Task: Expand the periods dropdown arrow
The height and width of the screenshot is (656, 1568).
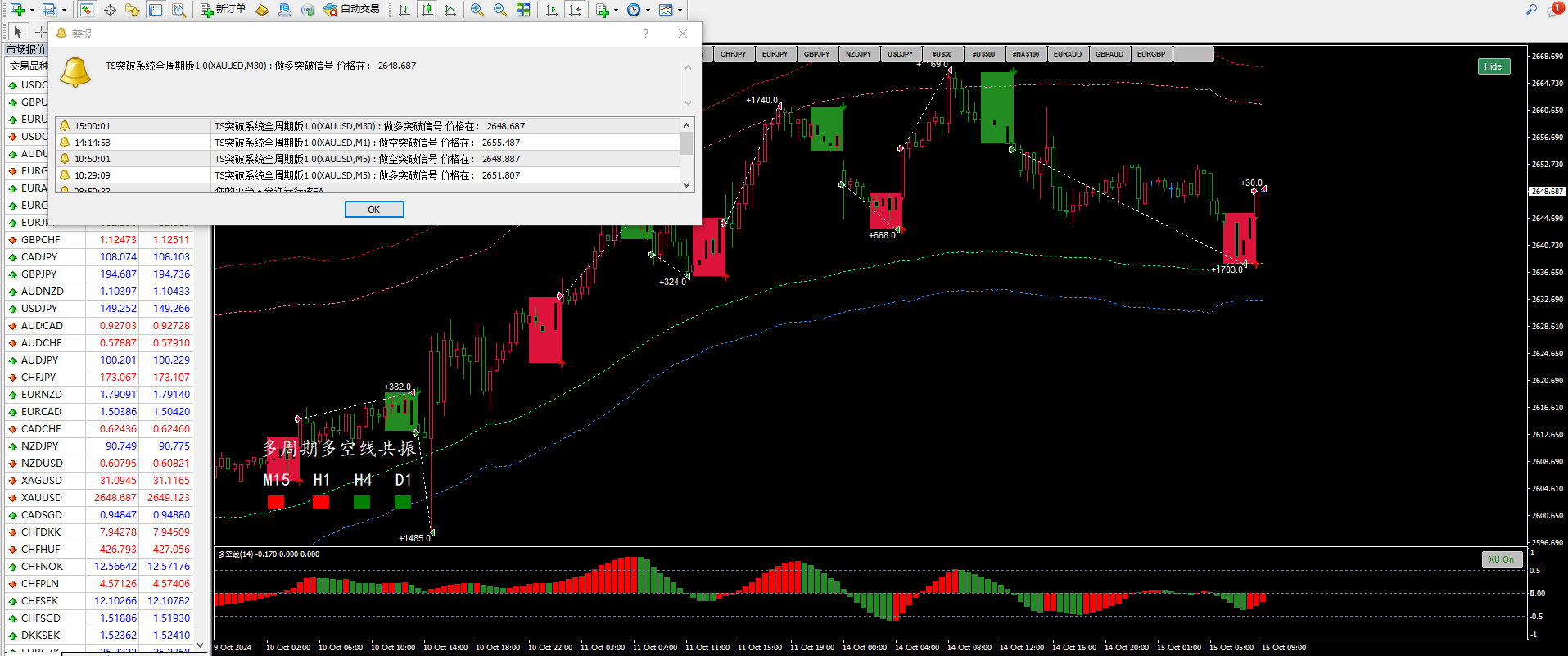Action: tap(648, 11)
